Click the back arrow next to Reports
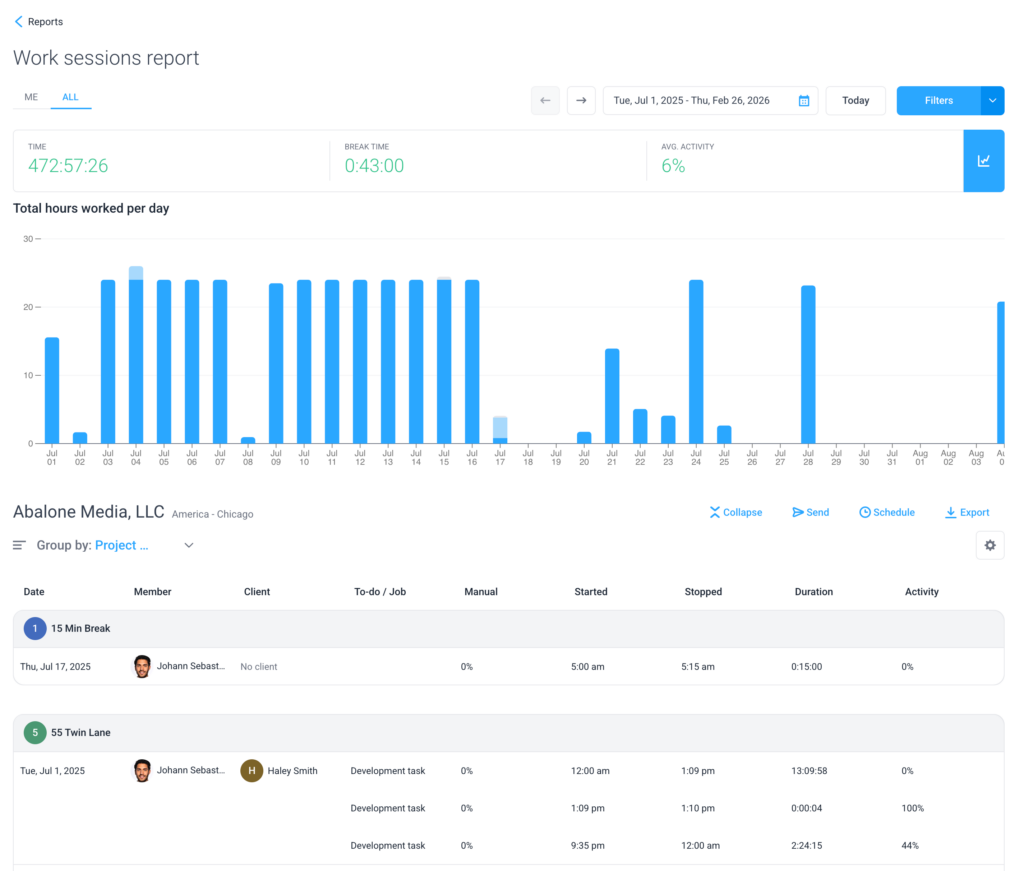The image size is (1024, 871). [18, 21]
